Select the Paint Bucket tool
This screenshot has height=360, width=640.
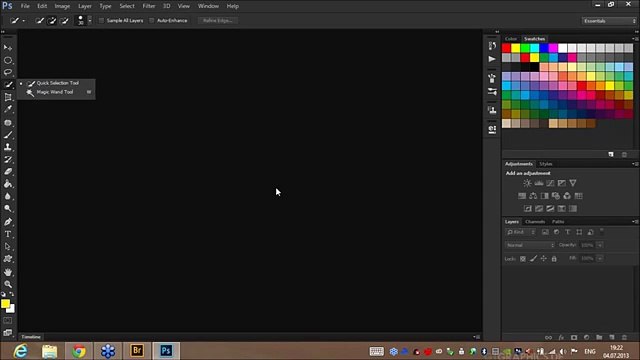[8, 184]
